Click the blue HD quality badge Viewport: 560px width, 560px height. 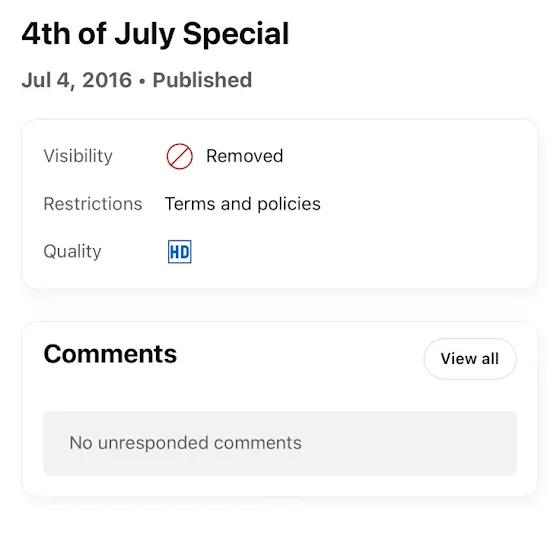(x=180, y=252)
